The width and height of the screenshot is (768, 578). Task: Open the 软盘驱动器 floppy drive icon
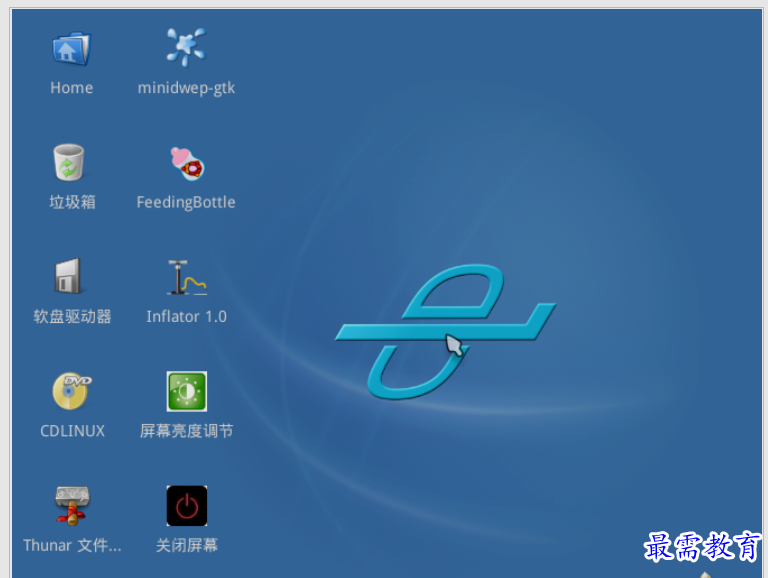(68, 276)
